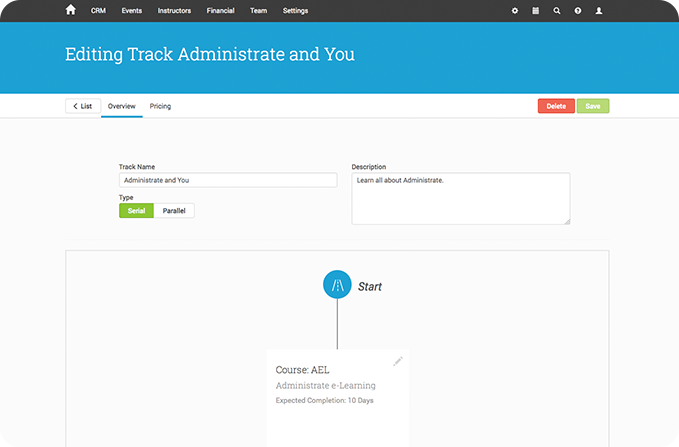Open the Financial menu
Screen dimensions: 679x447
220,11
